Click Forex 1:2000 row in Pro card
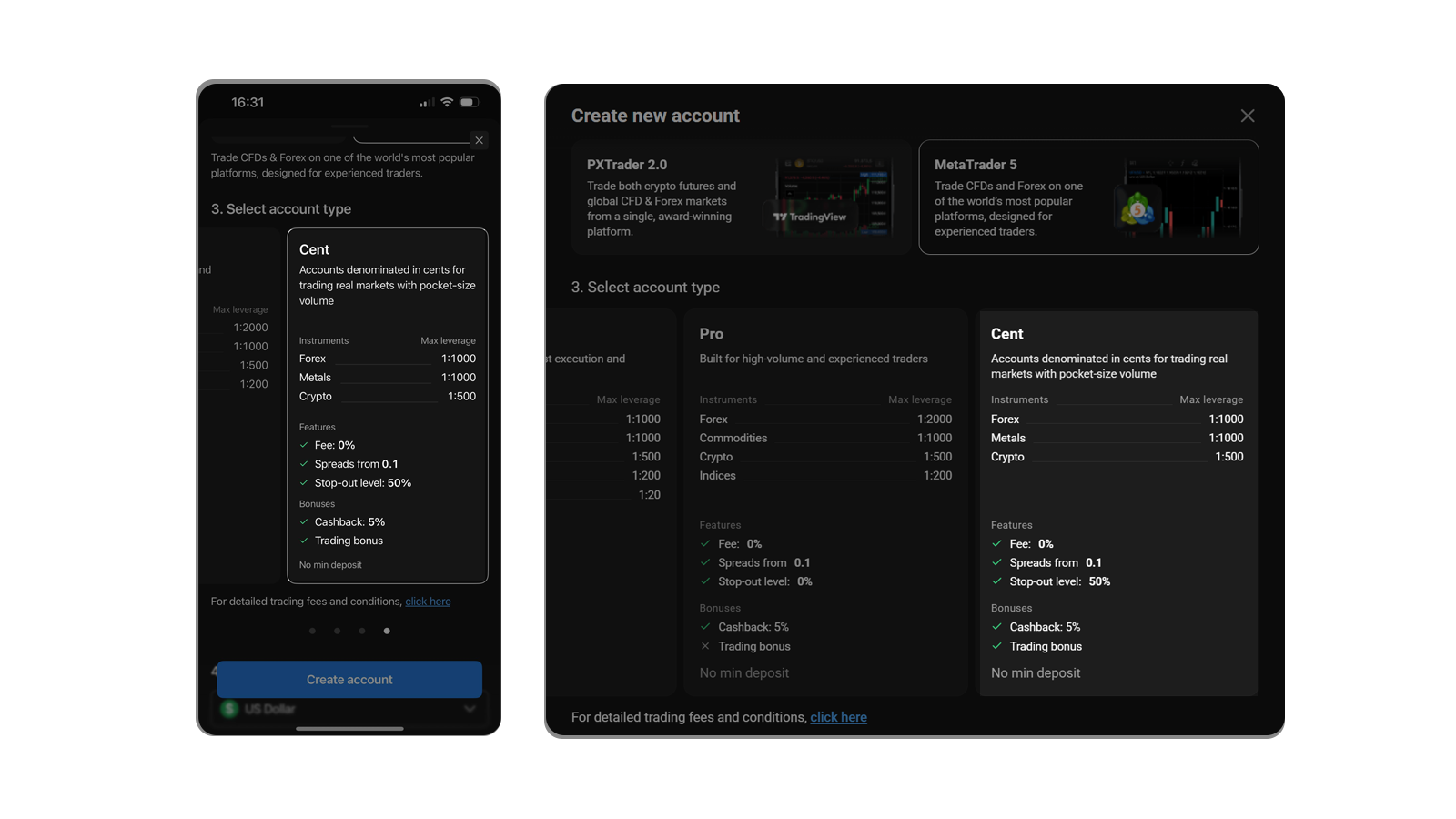This screenshot has width=1456, height=819. pos(825,420)
